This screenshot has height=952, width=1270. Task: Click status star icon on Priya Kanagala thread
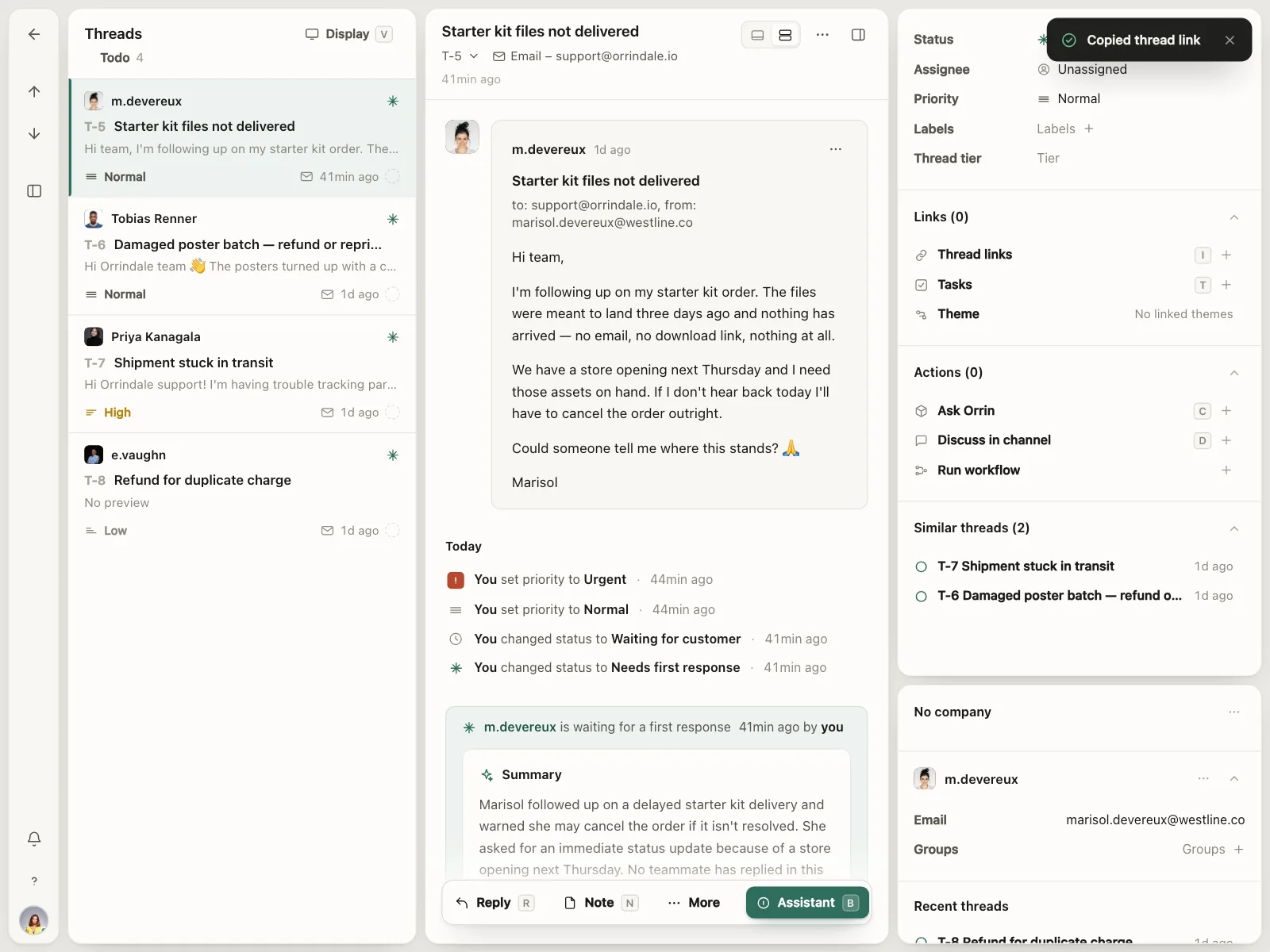click(x=392, y=337)
